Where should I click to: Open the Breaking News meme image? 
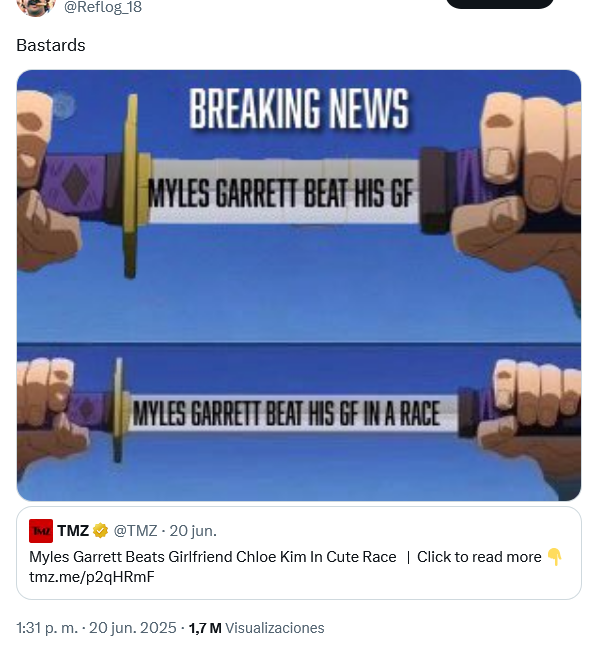tap(299, 286)
